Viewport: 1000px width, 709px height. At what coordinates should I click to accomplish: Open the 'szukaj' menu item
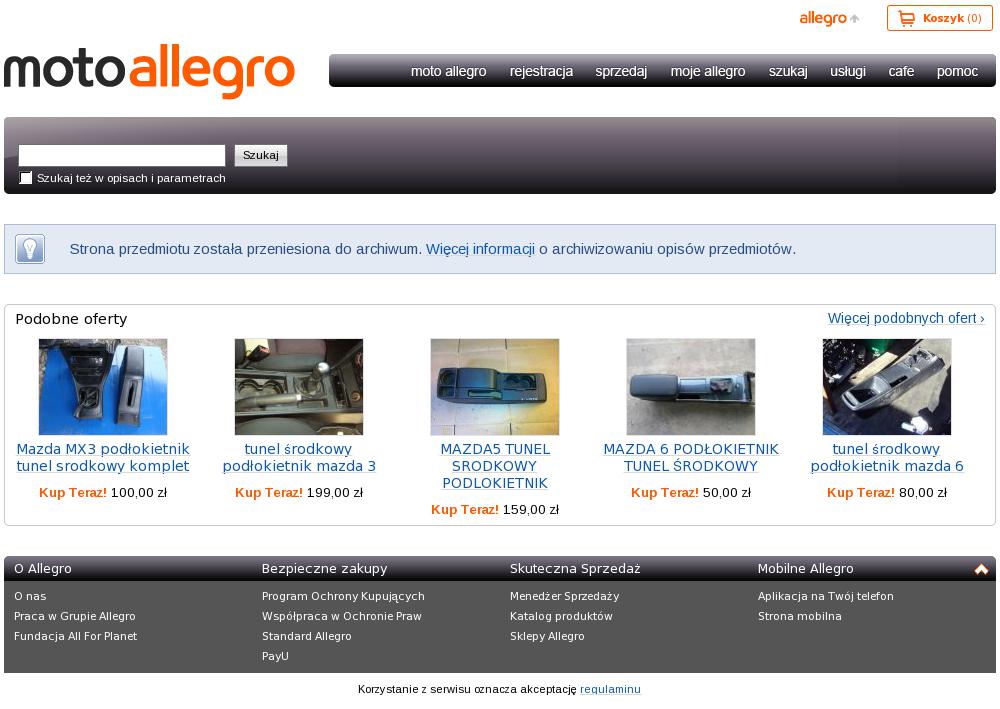(788, 71)
